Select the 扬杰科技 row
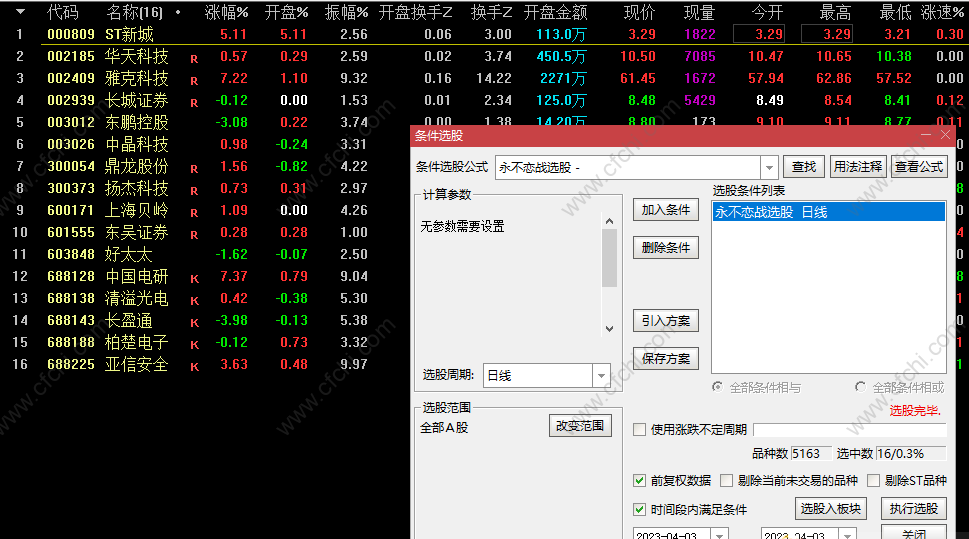969x539 pixels. pos(204,189)
